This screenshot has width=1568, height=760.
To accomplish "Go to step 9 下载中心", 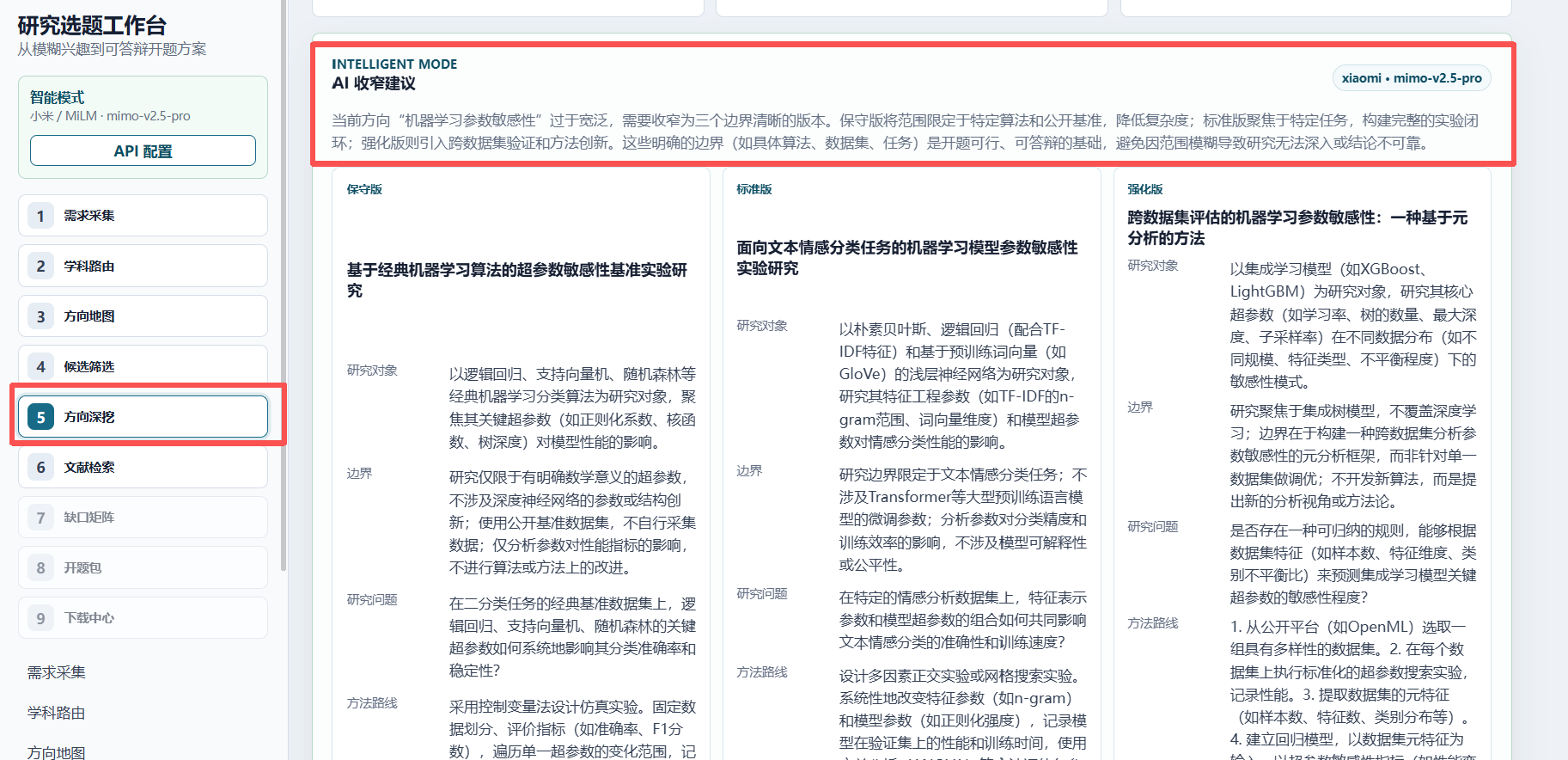I will (143, 618).
